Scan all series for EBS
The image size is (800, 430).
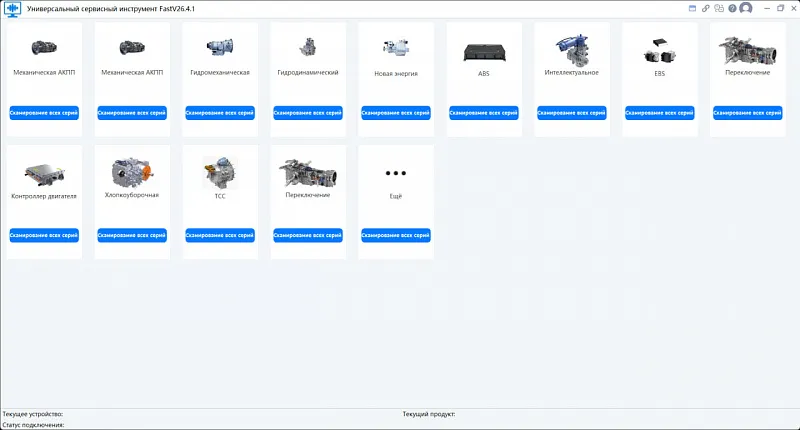660,113
